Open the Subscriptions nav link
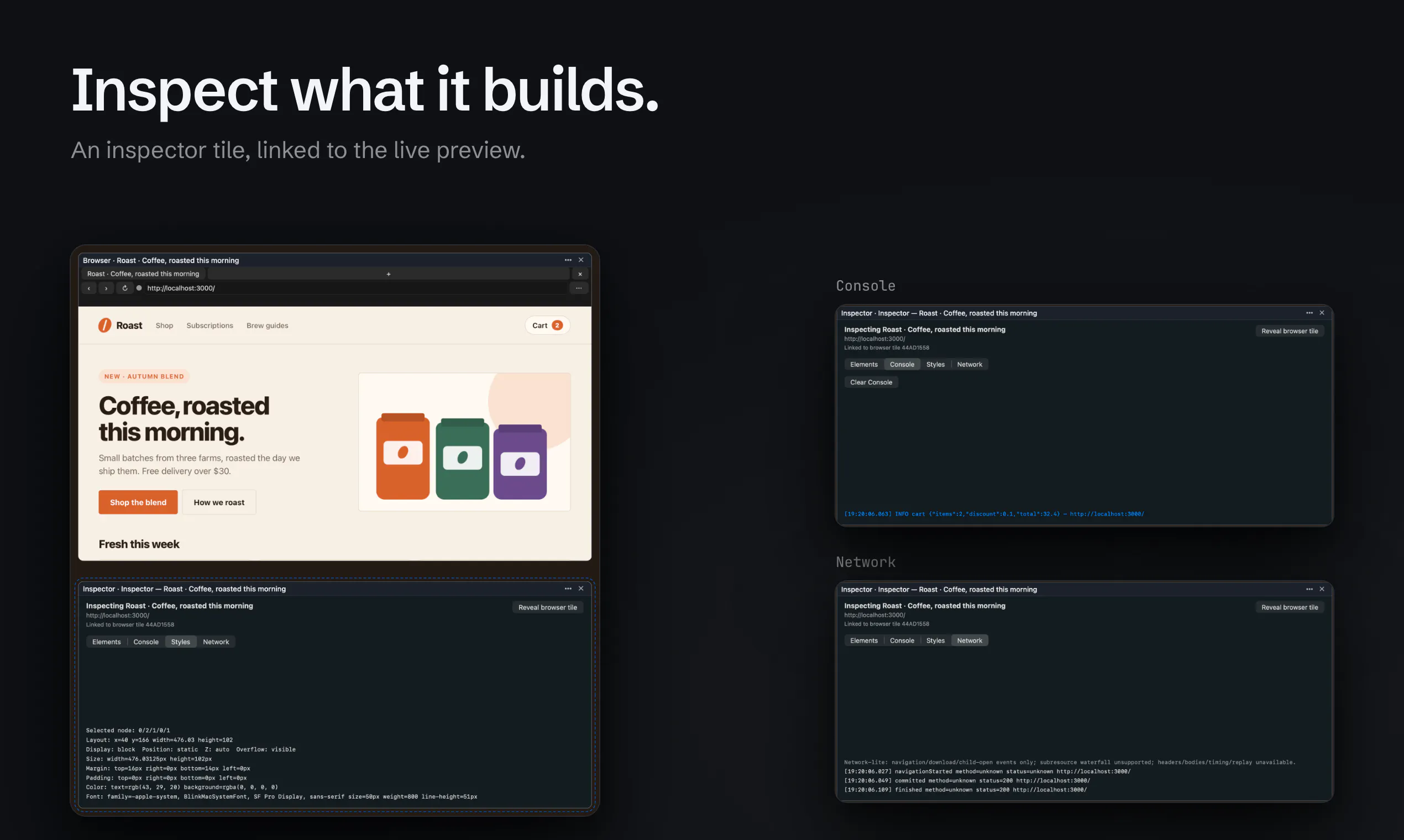Image resolution: width=1404 pixels, height=840 pixels. [x=209, y=326]
